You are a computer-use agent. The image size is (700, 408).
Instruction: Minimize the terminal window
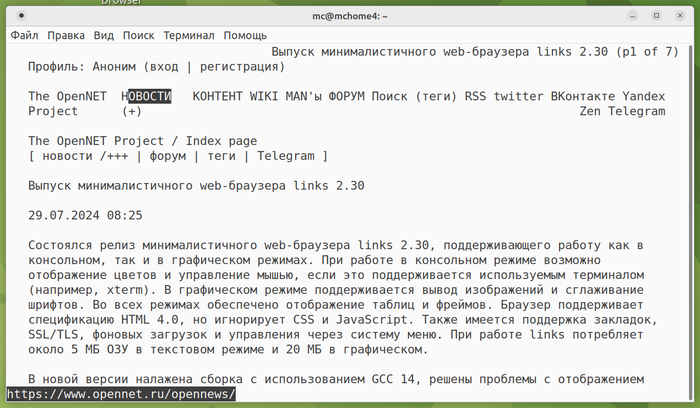(633, 16)
